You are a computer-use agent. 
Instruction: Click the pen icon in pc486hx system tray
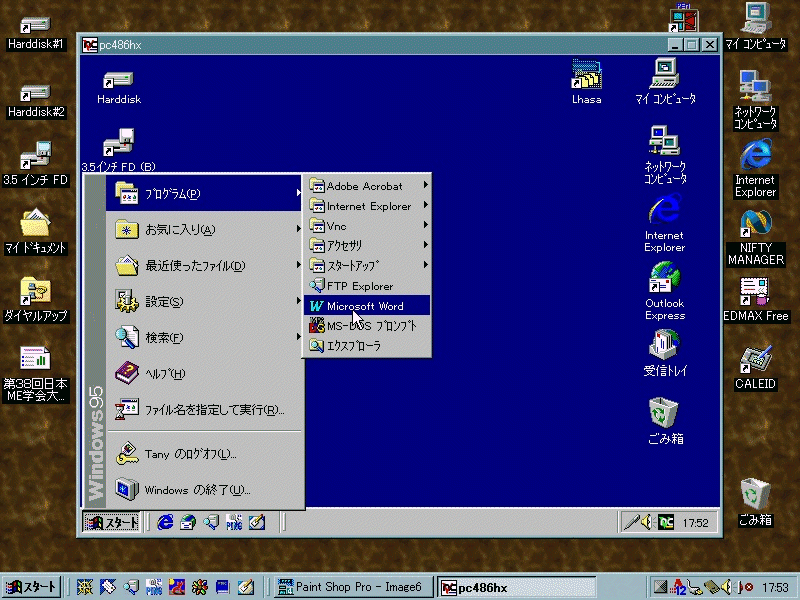(631, 522)
